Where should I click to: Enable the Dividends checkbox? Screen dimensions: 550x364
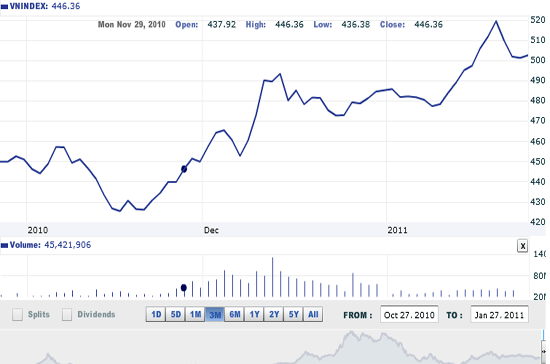pos(67,315)
